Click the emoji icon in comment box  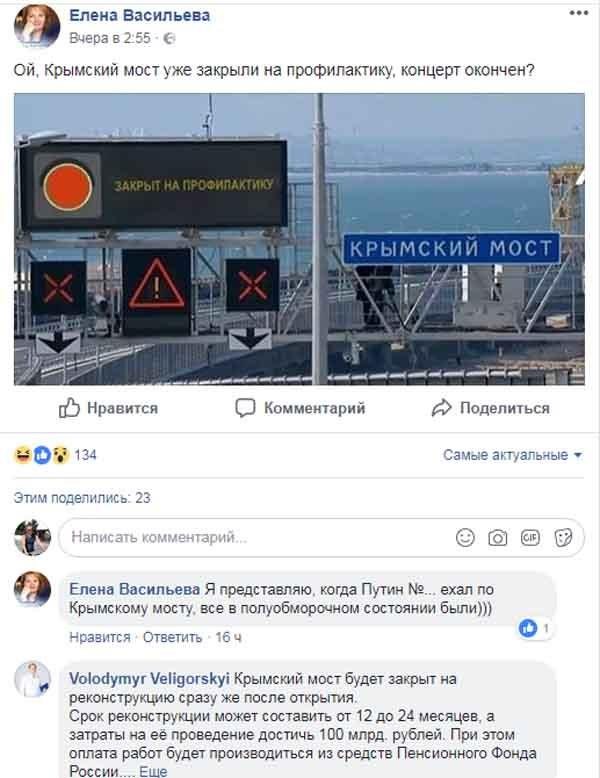pos(465,537)
